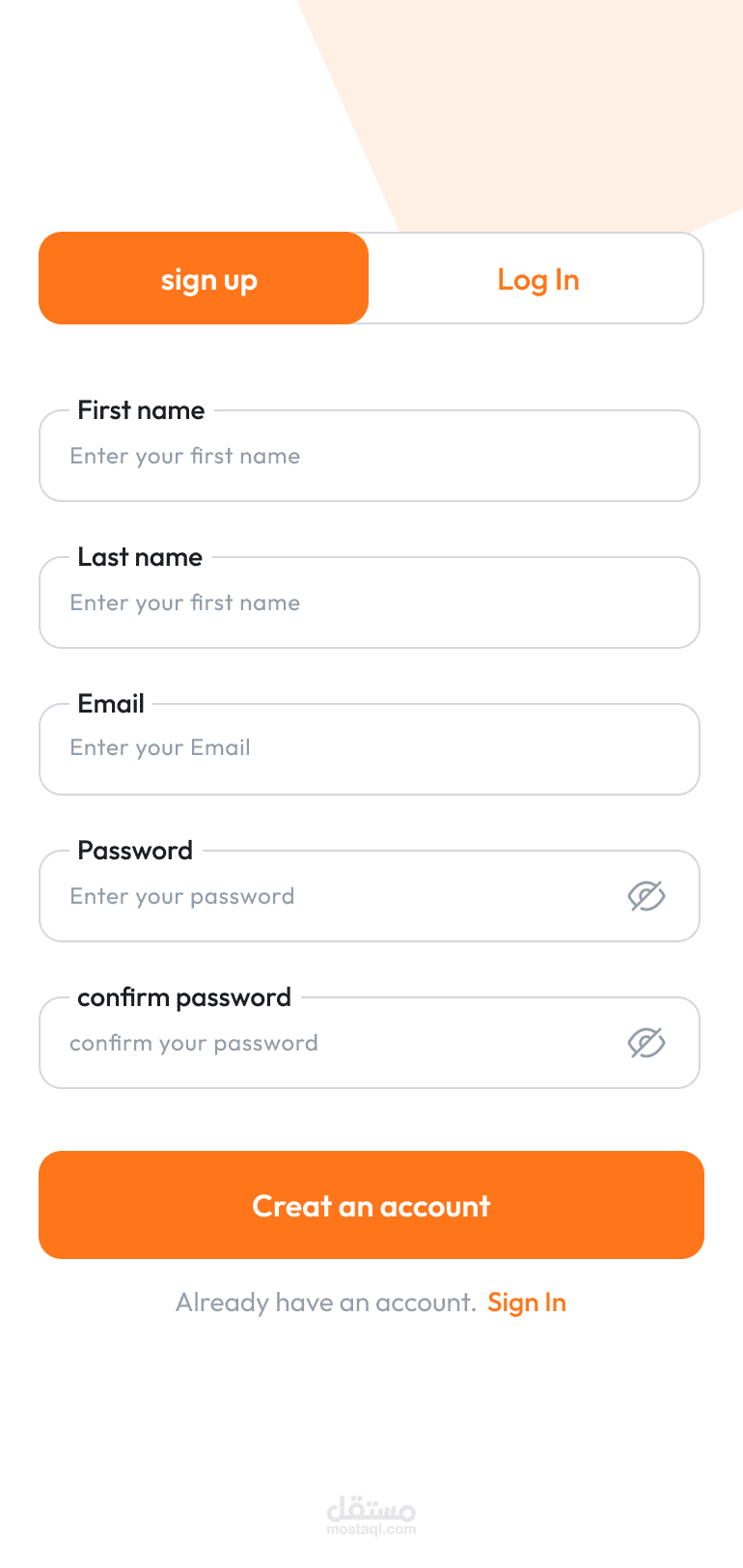Focus the Enter your password field

[x=328, y=897]
